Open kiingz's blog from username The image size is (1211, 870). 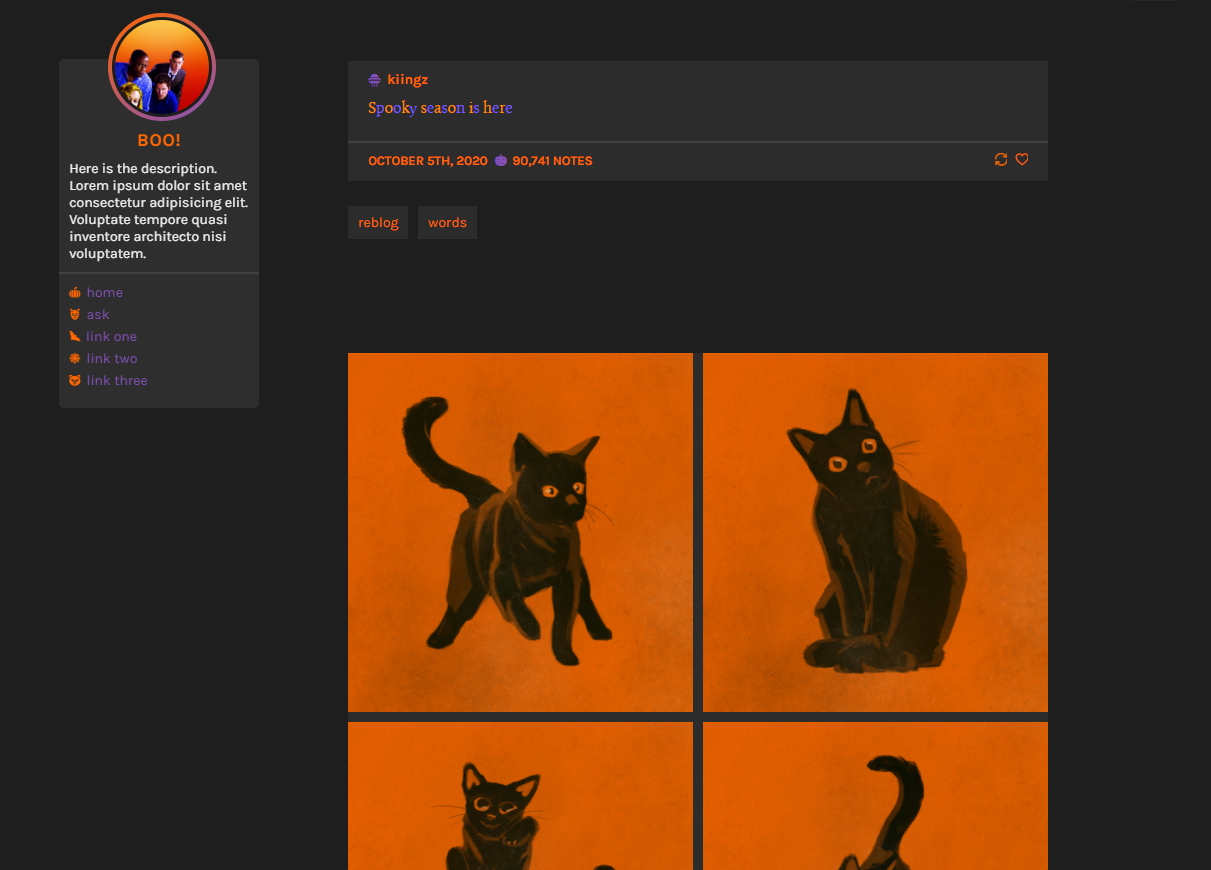[408, 80]
